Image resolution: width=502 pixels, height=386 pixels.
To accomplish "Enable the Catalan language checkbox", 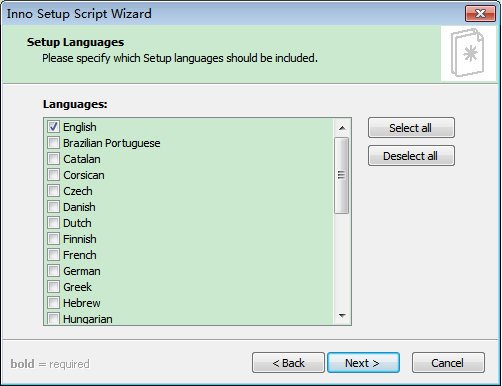I will pos(53,159).
